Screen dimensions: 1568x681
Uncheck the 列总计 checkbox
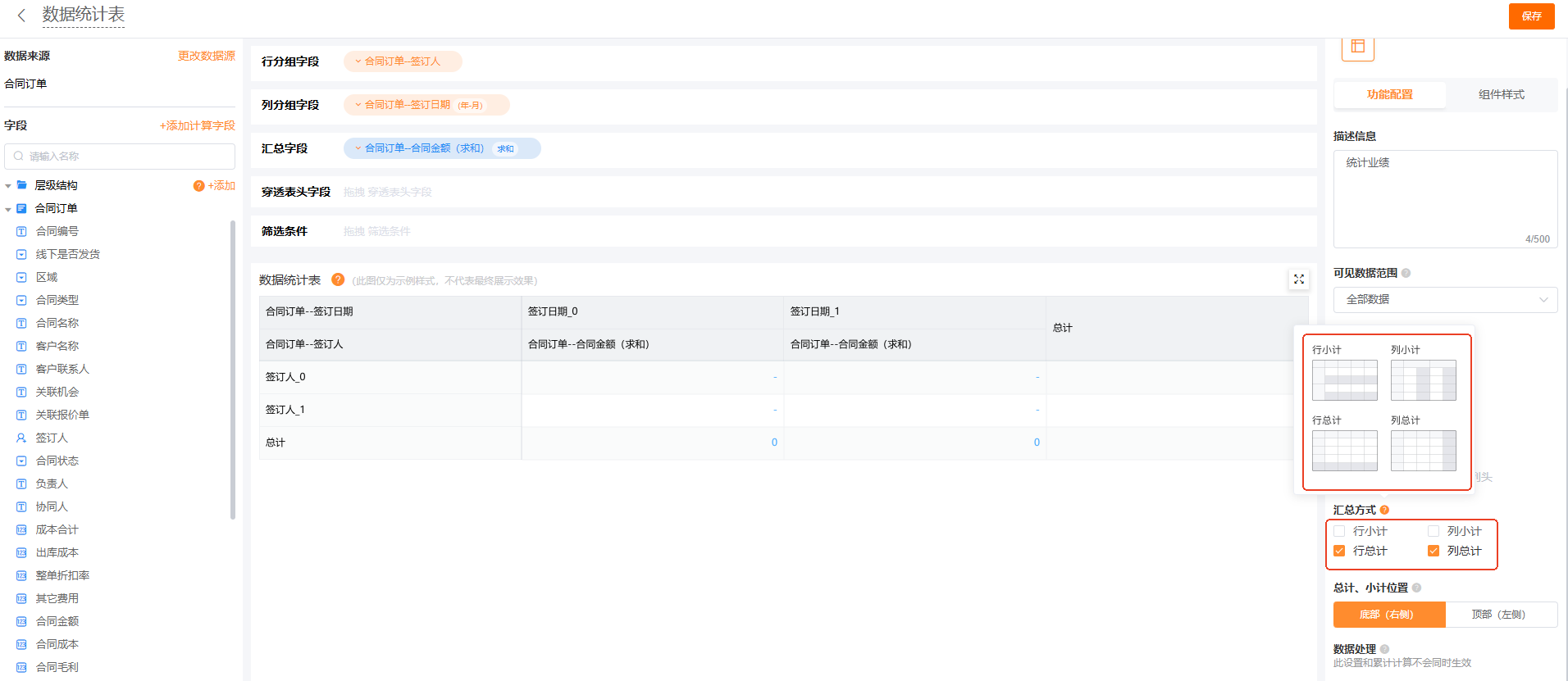pyautogui.click(x=1434, y=551)
